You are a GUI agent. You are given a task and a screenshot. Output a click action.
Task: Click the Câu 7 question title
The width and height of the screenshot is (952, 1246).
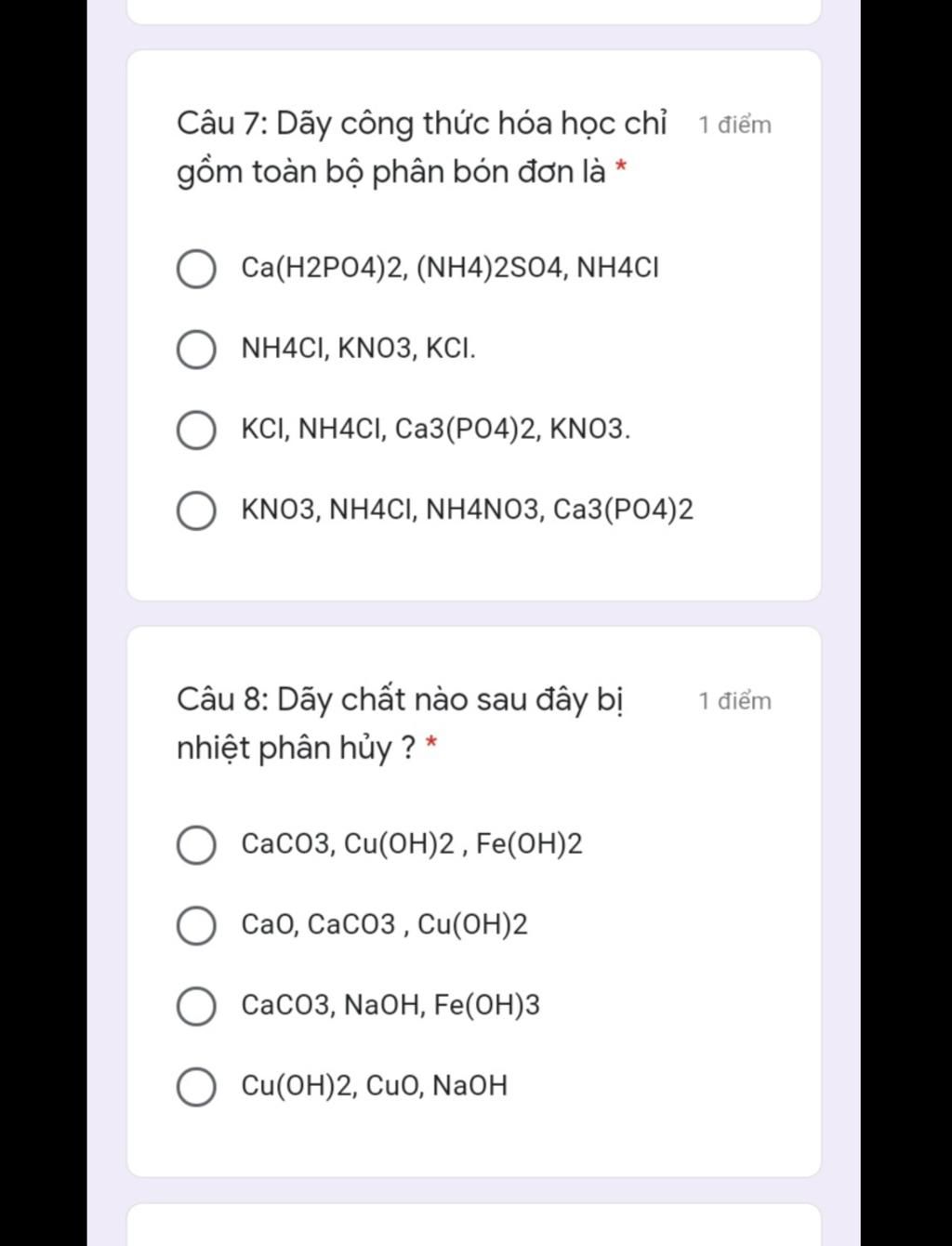point(422,148)
